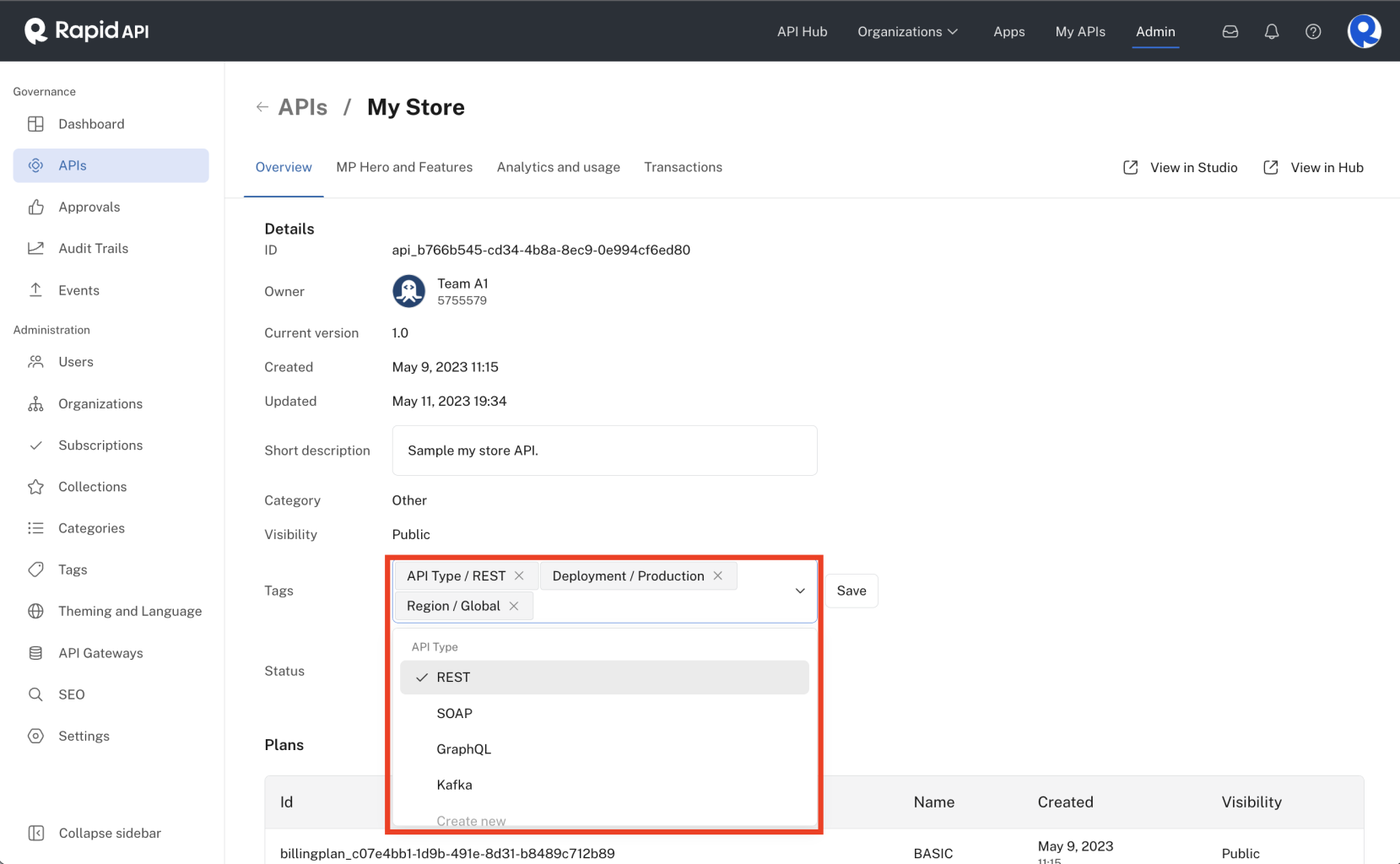1400x864 pixels.
Task: Open the inbox icon in header
Action: 1230,31
